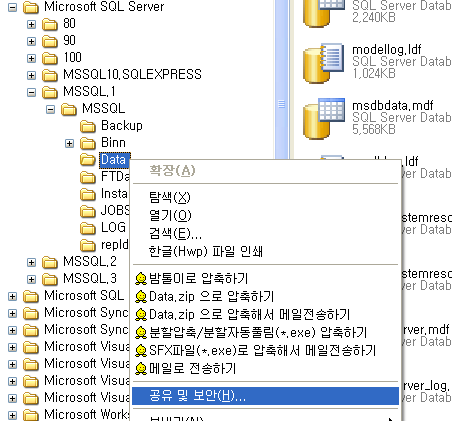Choose 한글(Hwp) 파일 인쇄 menu item
The image size is (452, 421).
click(x=265, y=251)
